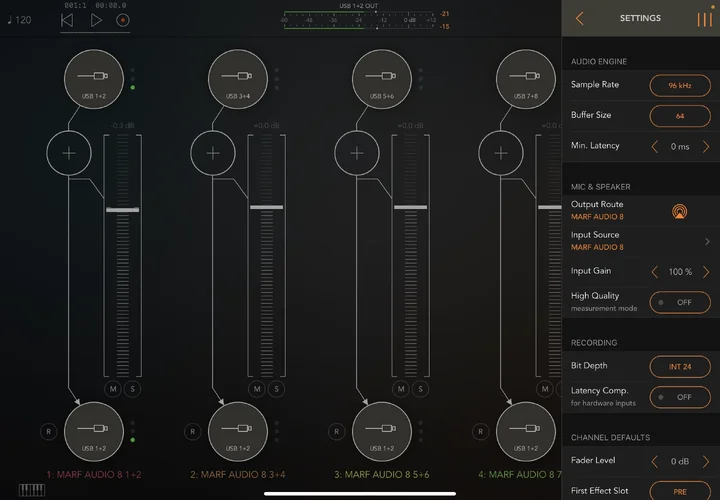Click the 100 % Input Gain value
The height and width of the screenshot is (500, 720).
coord(680,272)
